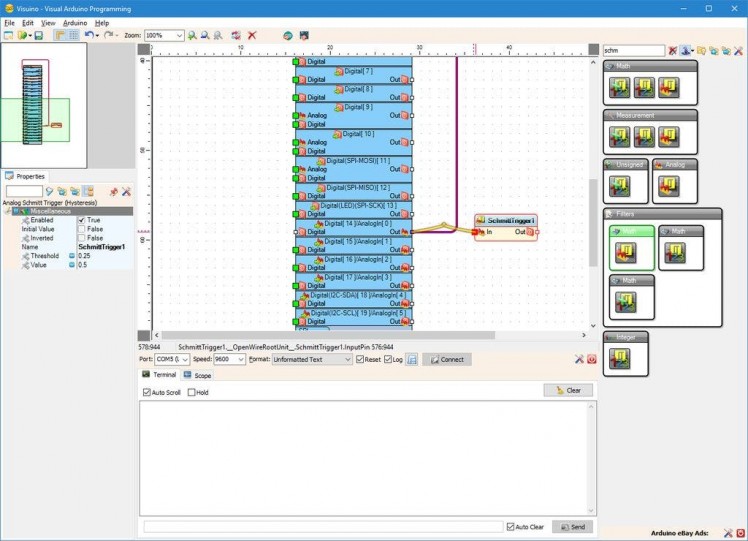Screen dimensions: 748x541
Task: Open the Arduino menu
Action: coord(74,22)
